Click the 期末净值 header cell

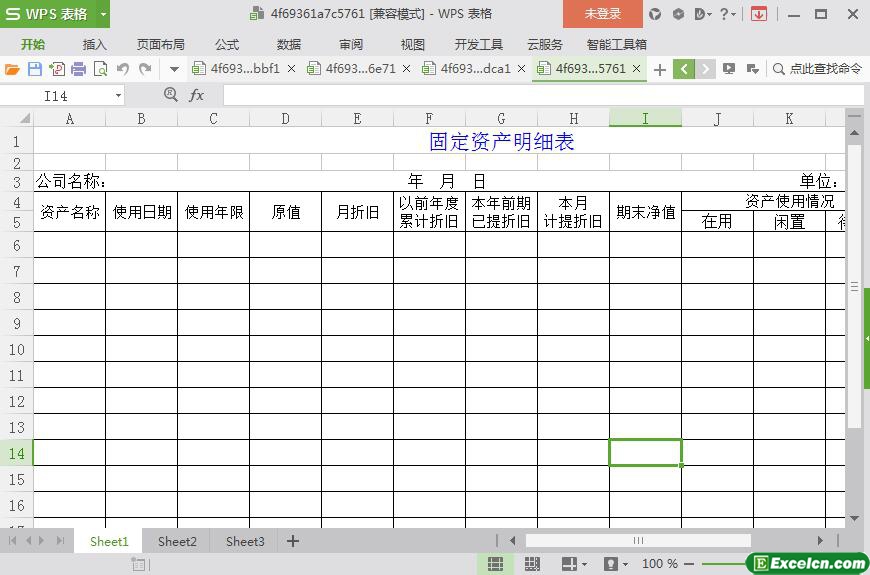pos(645,211)
